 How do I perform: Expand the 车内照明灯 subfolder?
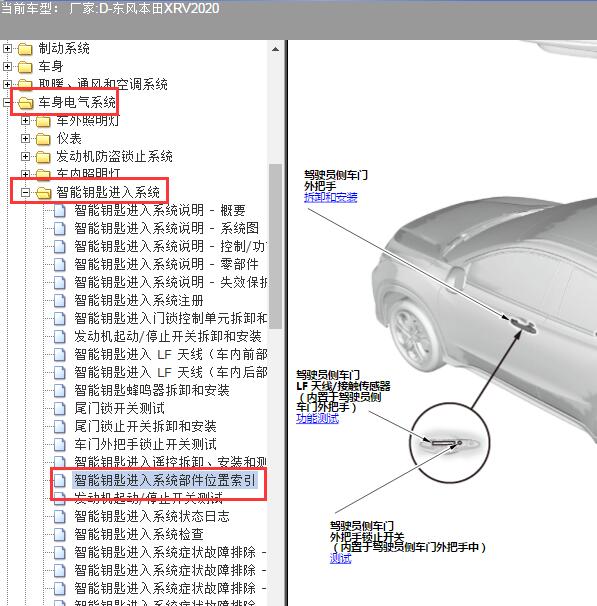(25, 174)
